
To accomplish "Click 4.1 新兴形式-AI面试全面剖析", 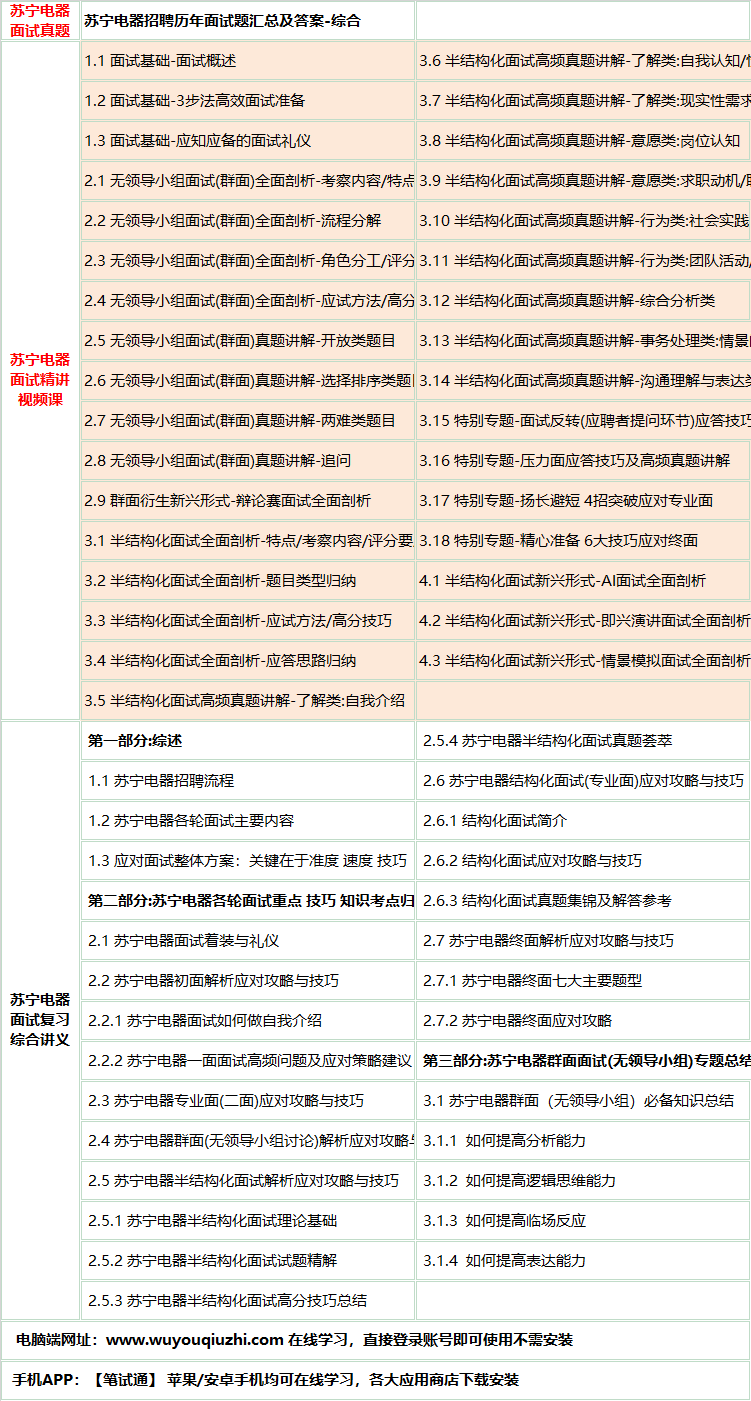I will (x=562, y=580).
